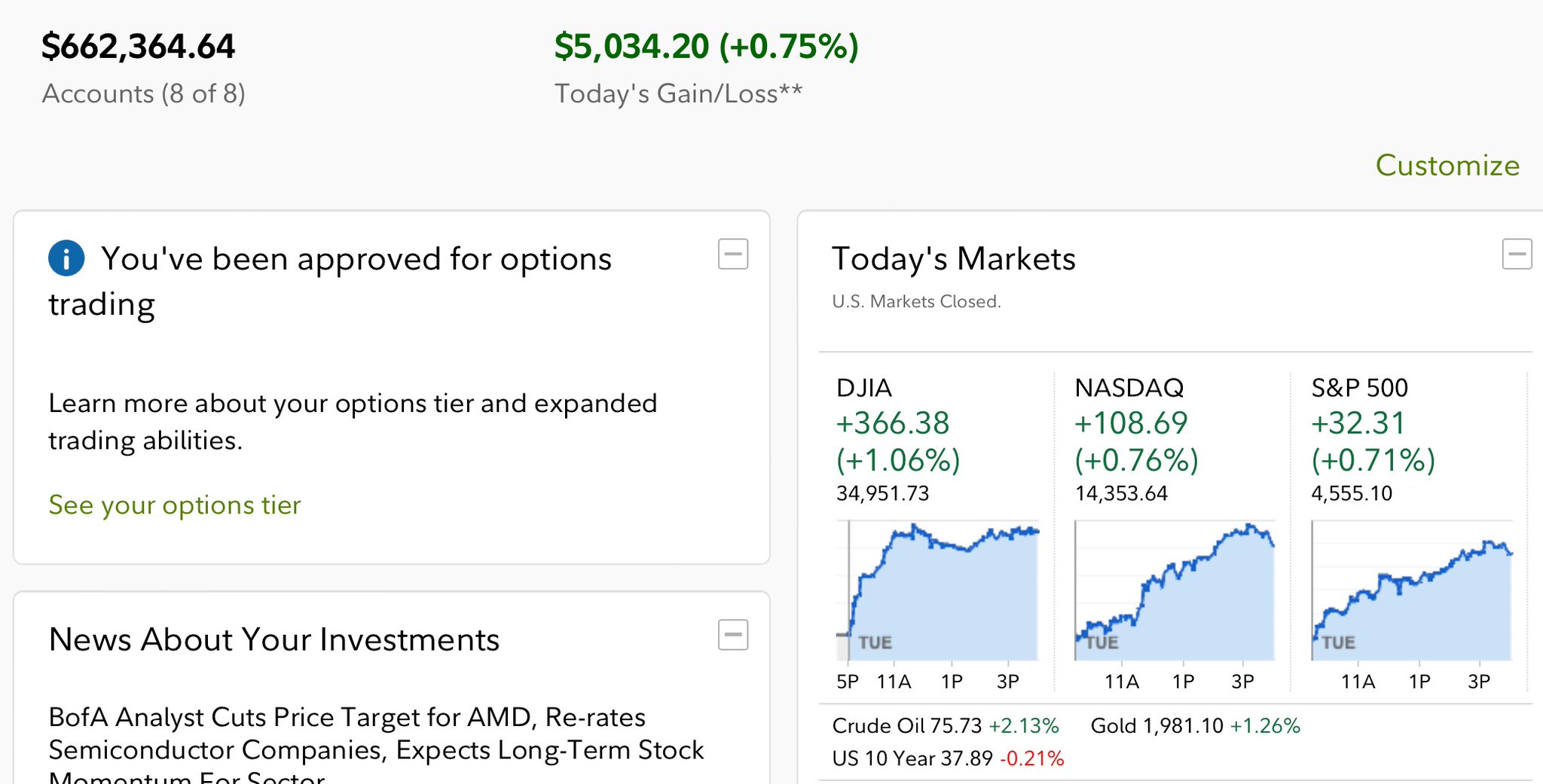
Task: Click today's gain value $5,034.20 (+0.75%)
Action: (707, 47)
